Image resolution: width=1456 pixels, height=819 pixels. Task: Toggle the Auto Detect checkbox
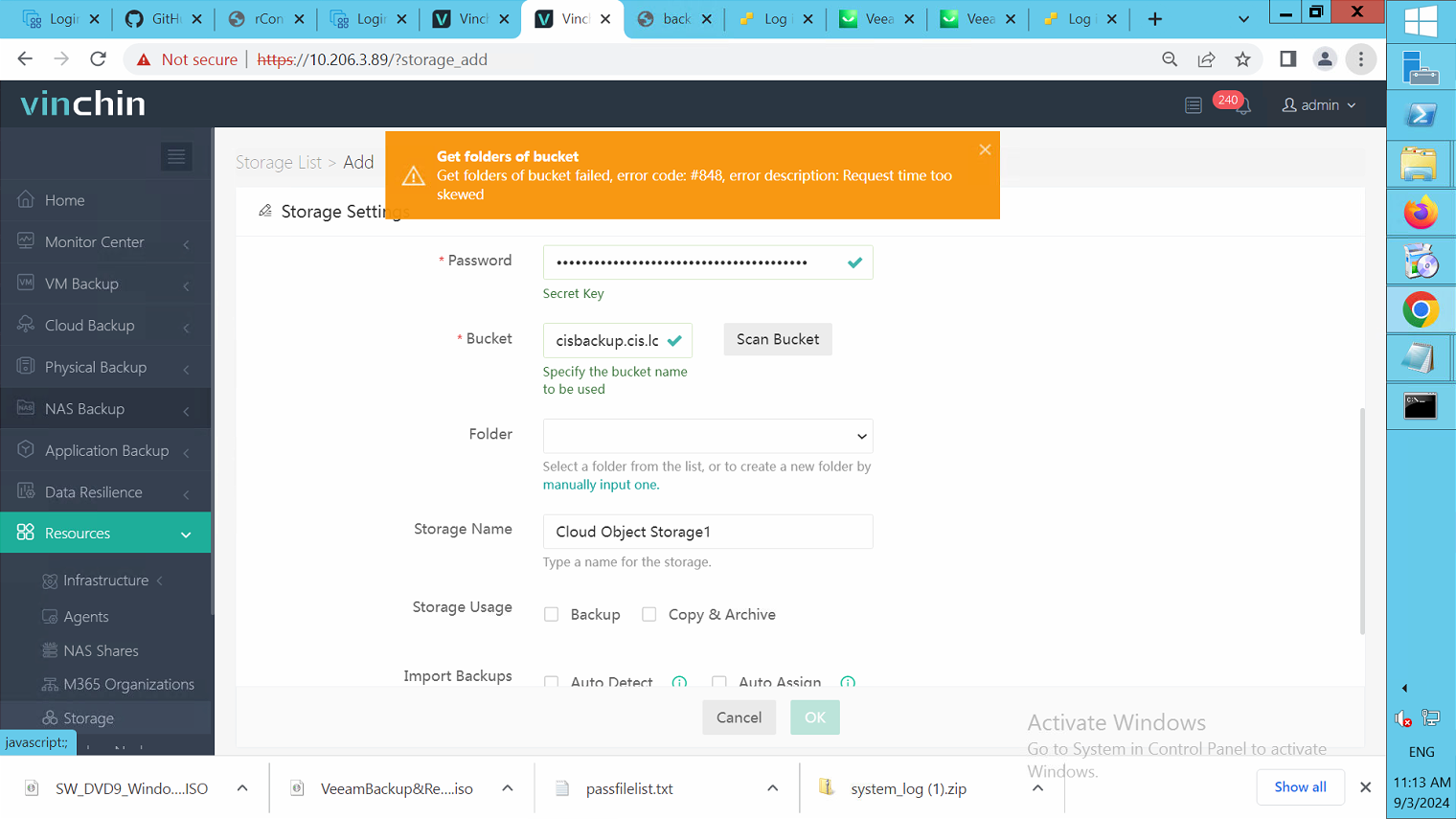pos(552,682)
